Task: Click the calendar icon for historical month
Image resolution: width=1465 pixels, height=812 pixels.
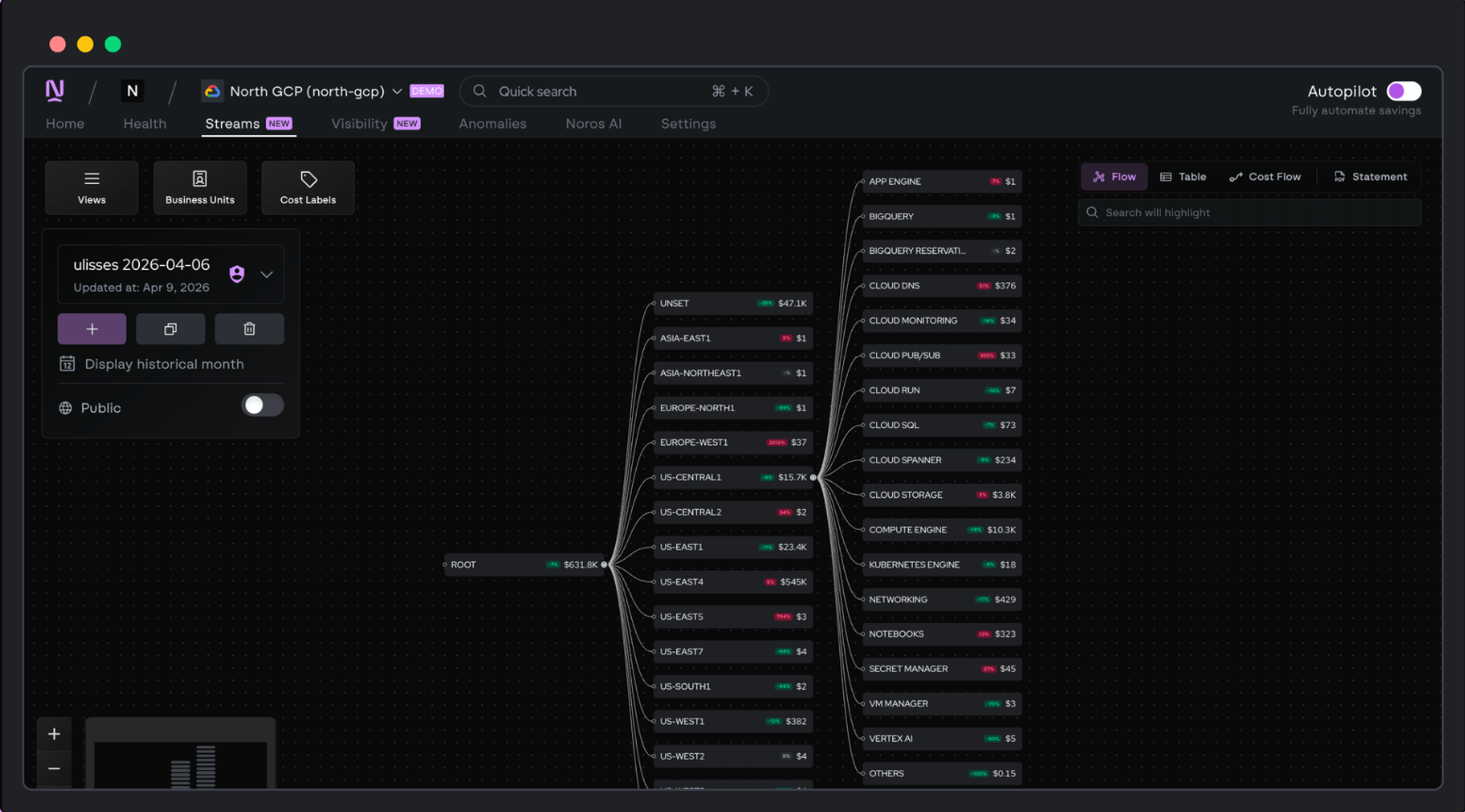Action: (67, 364)
